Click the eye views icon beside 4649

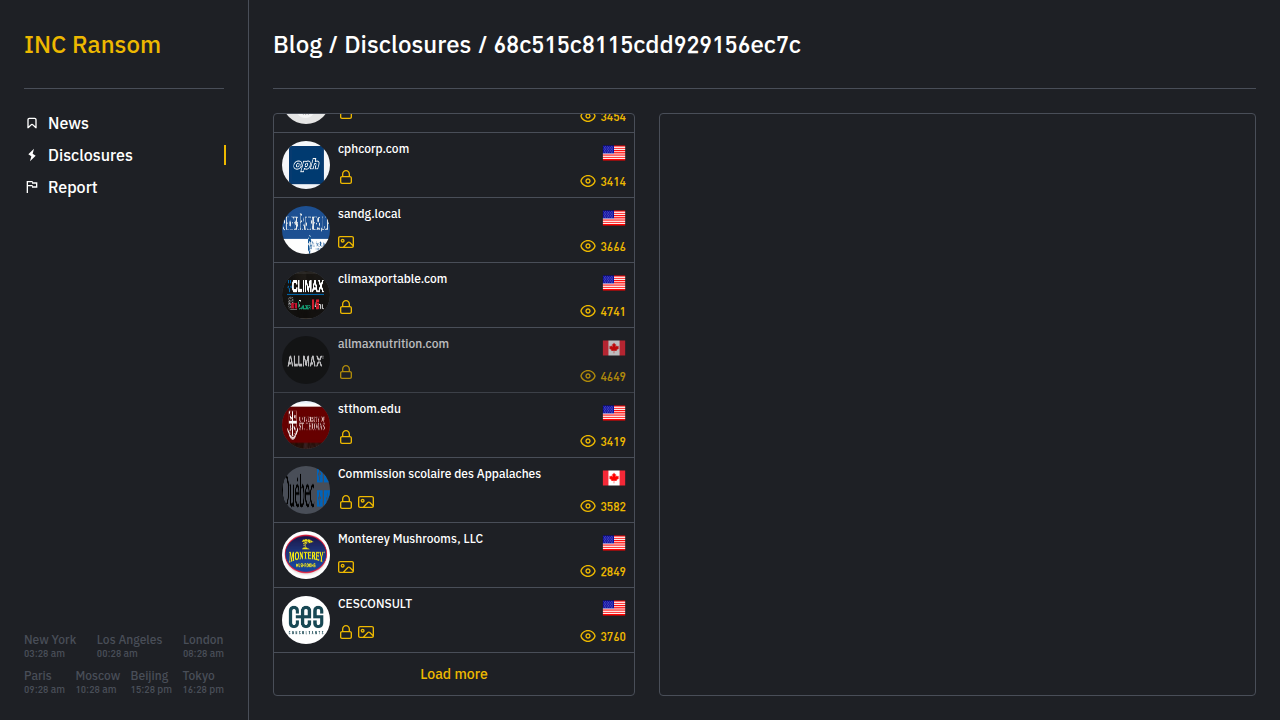click(588, 376)
